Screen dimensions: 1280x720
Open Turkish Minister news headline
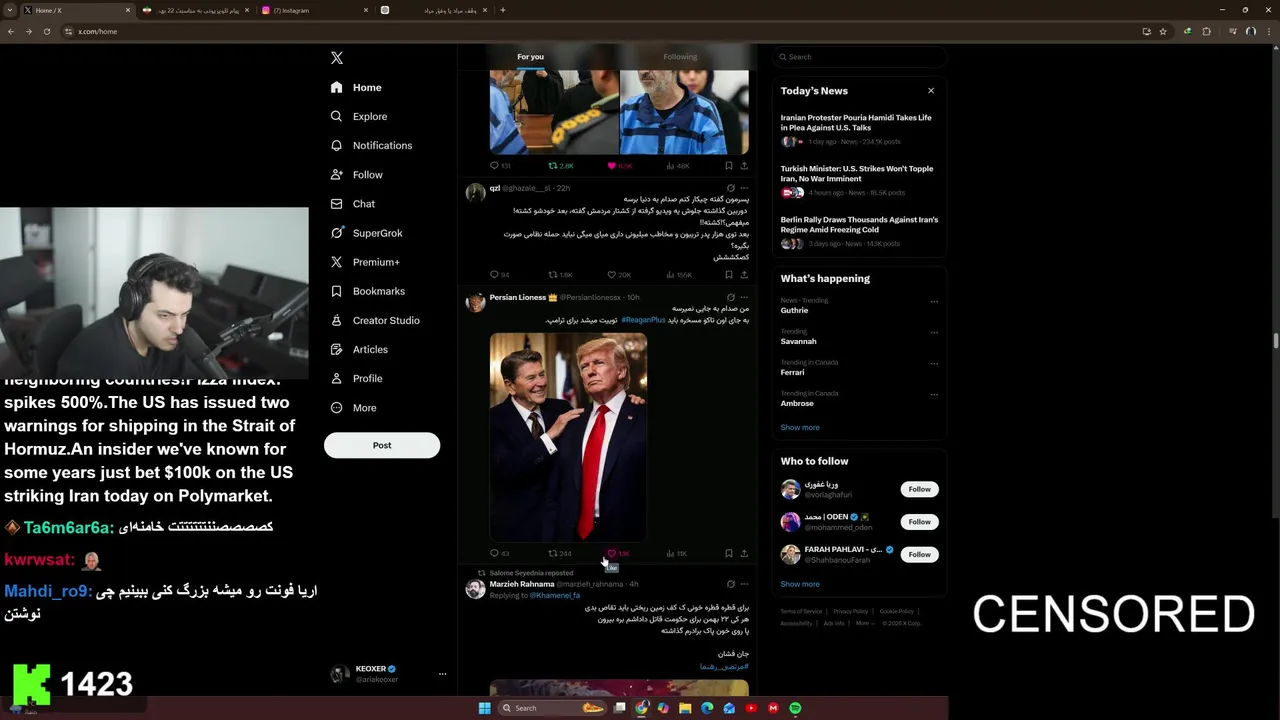[857, 174]
